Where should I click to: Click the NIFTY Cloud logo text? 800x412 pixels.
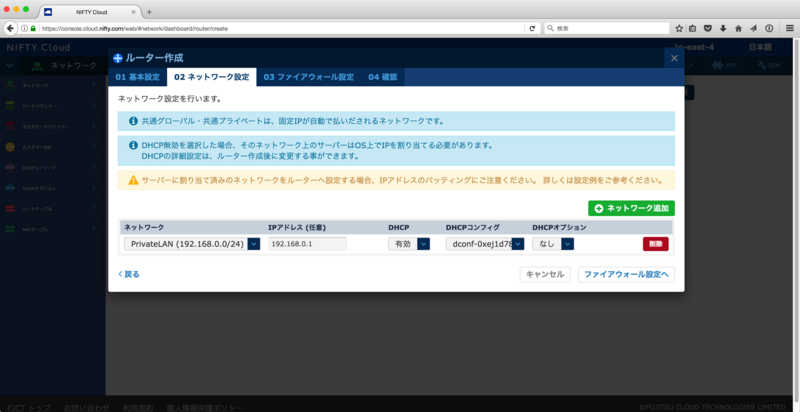[x=38, y=47]
